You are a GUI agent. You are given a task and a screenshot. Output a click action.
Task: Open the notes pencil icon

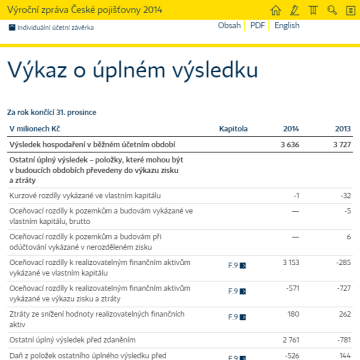294,10
